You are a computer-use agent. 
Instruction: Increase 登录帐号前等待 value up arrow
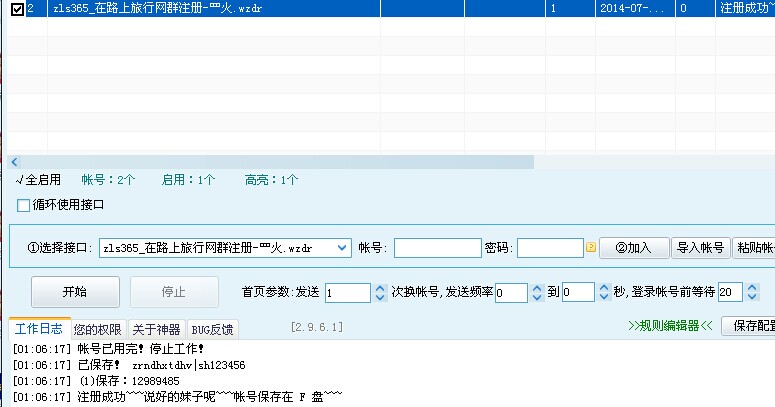coord(752,287)
